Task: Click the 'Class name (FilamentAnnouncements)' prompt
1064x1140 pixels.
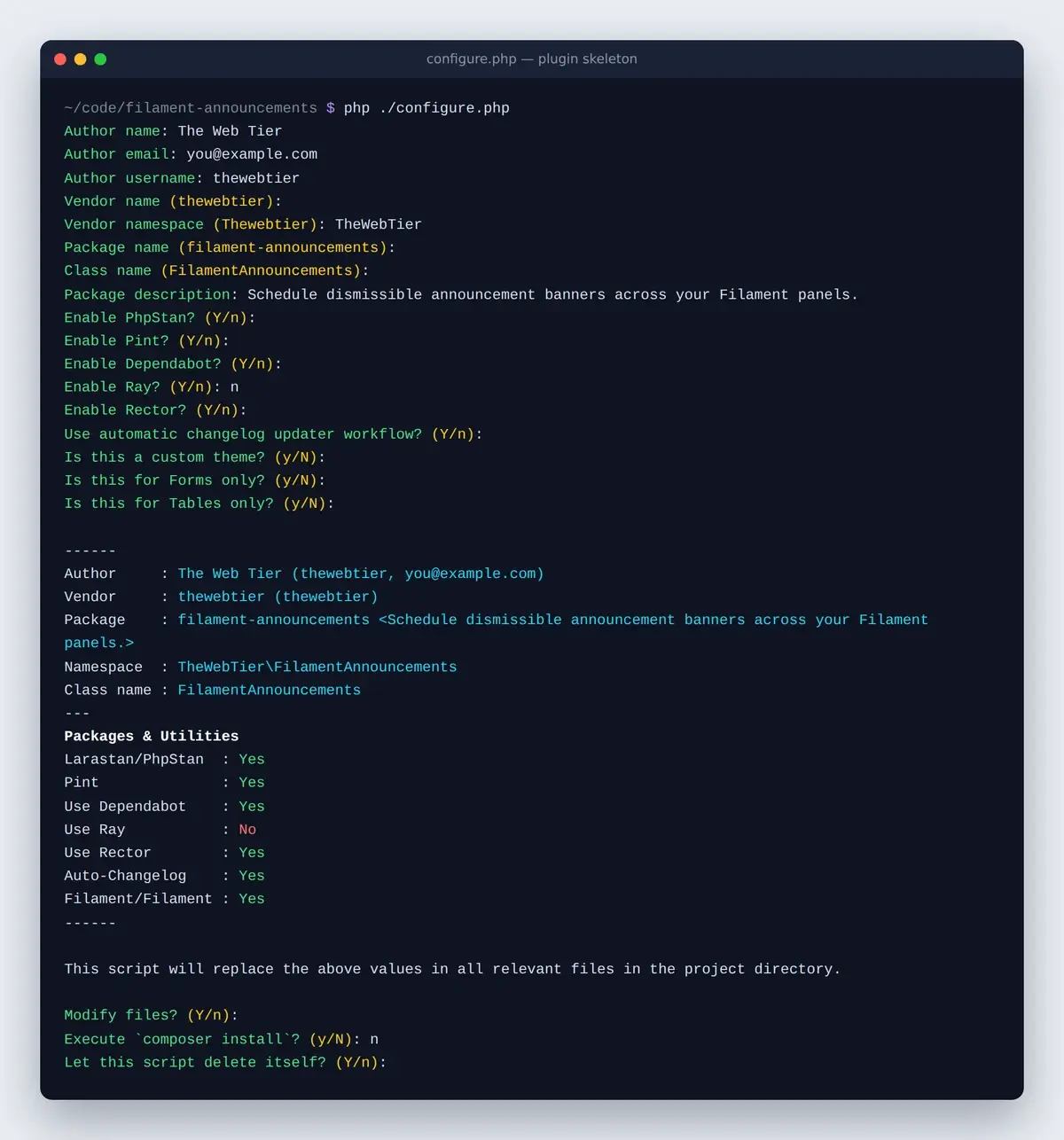Action: [x=216, y=270]
